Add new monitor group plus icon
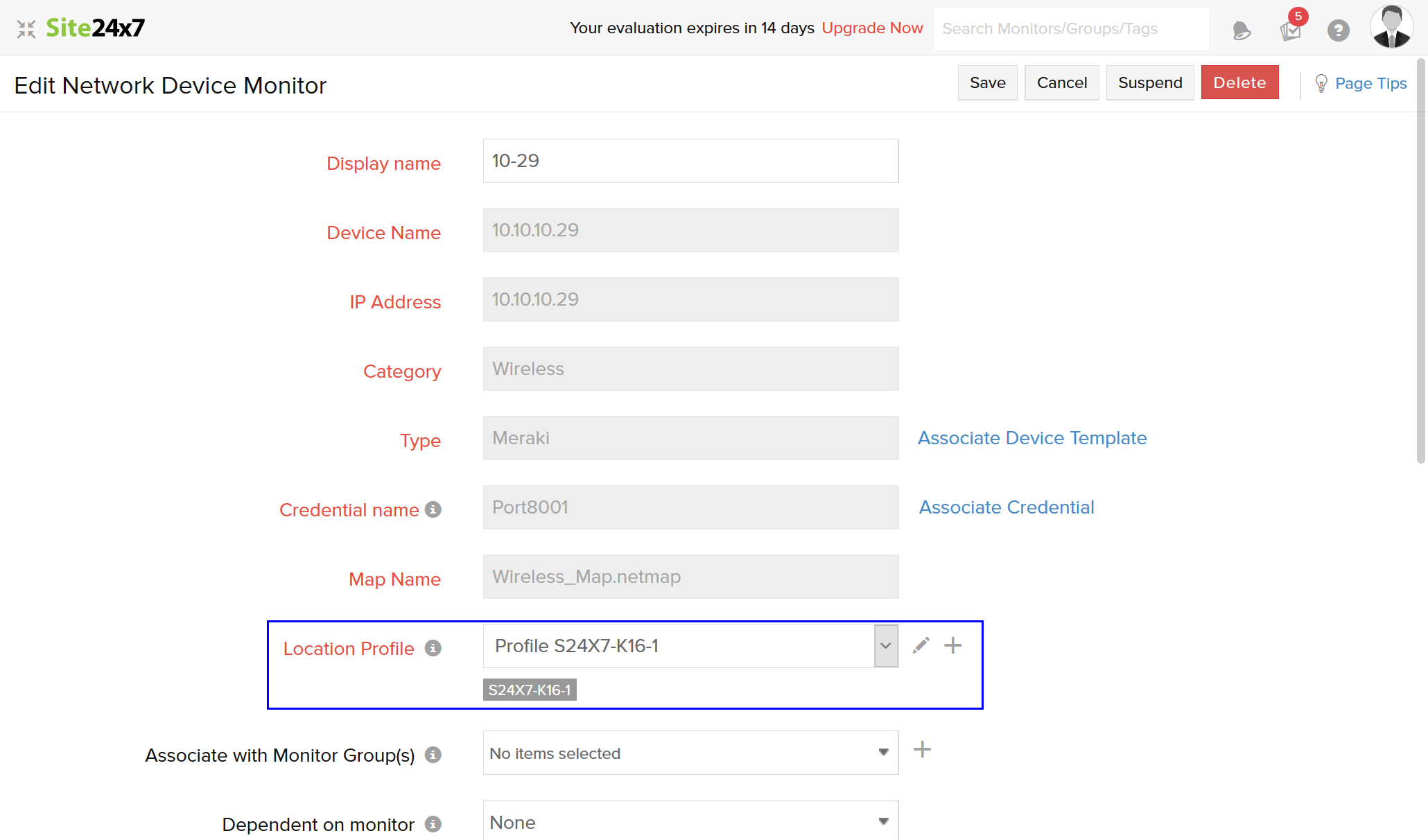1428x840 pixels. (922, 750)
